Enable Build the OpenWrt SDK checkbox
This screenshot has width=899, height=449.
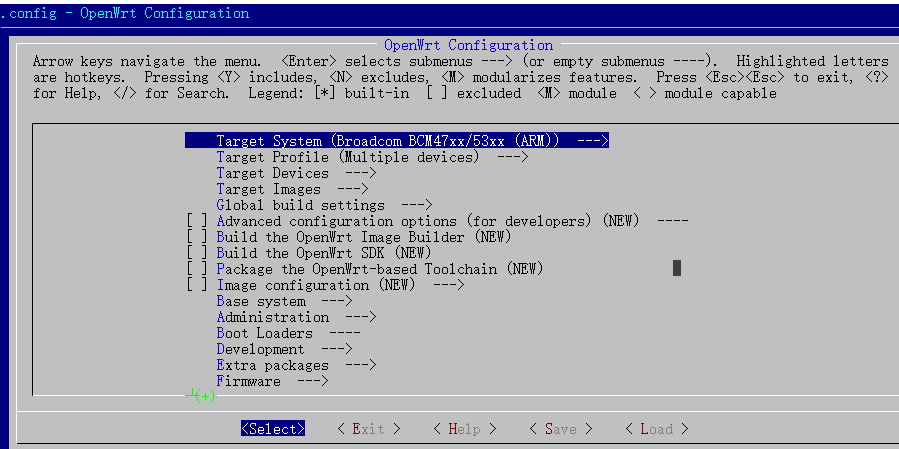click(x=197, y=253)
